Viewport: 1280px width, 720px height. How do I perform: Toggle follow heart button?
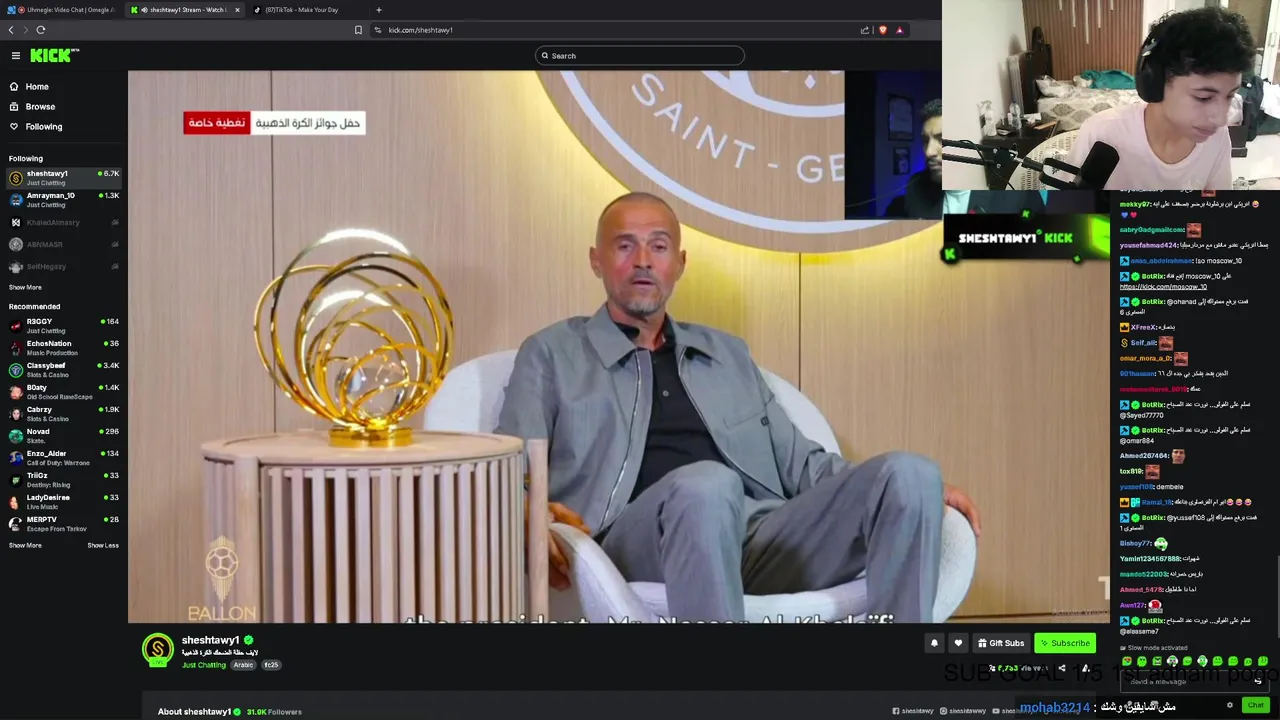coord(958,643)
